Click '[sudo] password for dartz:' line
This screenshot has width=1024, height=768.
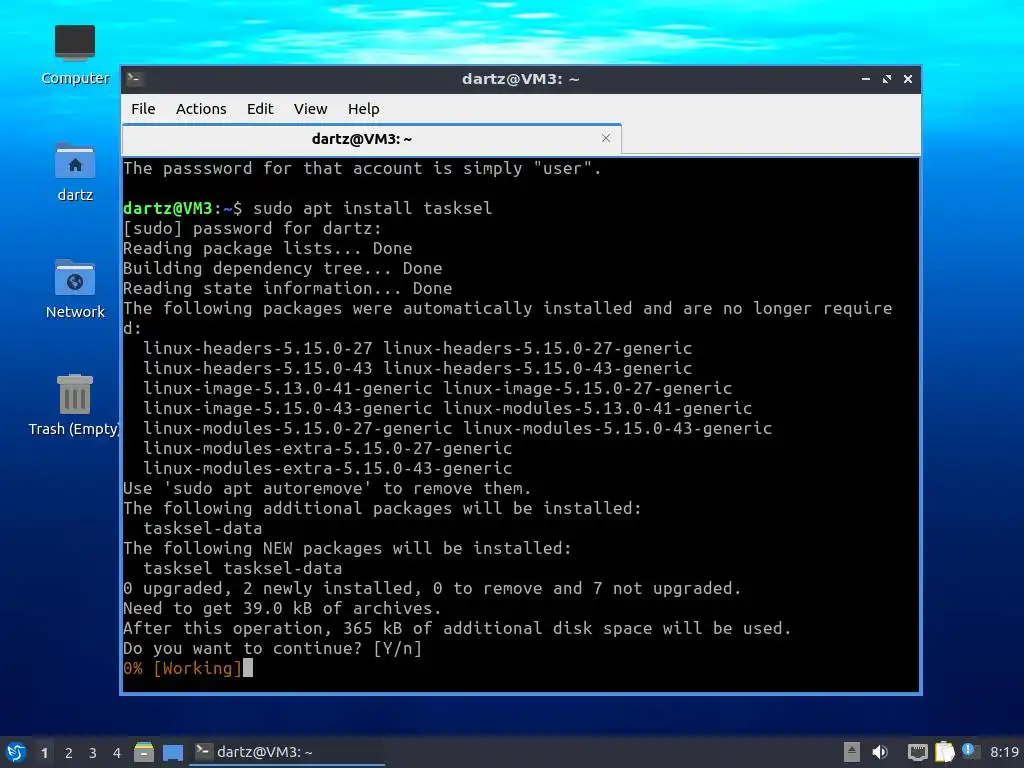pos(252,229)
